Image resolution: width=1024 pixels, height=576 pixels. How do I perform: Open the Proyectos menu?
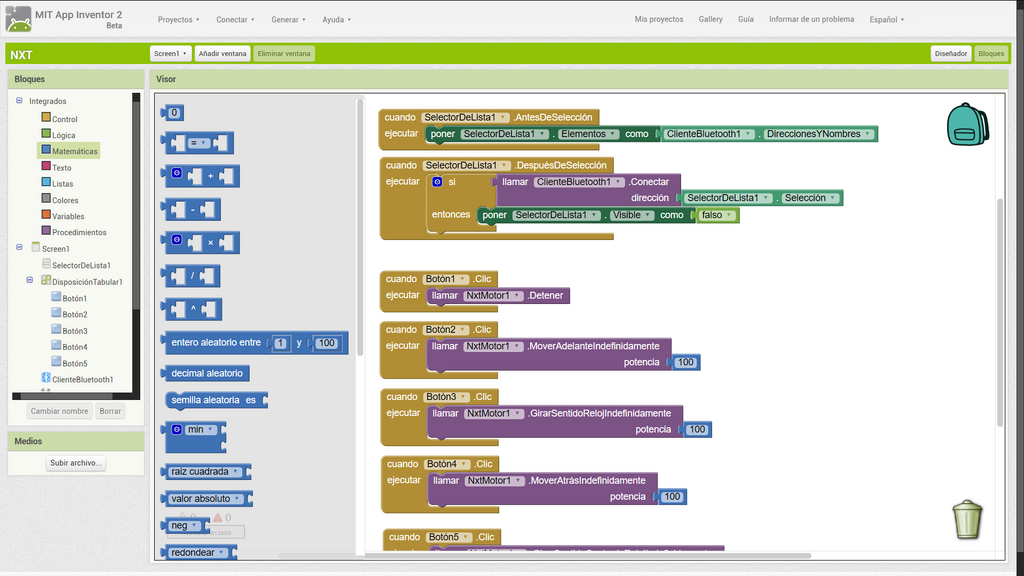point(178,20)
